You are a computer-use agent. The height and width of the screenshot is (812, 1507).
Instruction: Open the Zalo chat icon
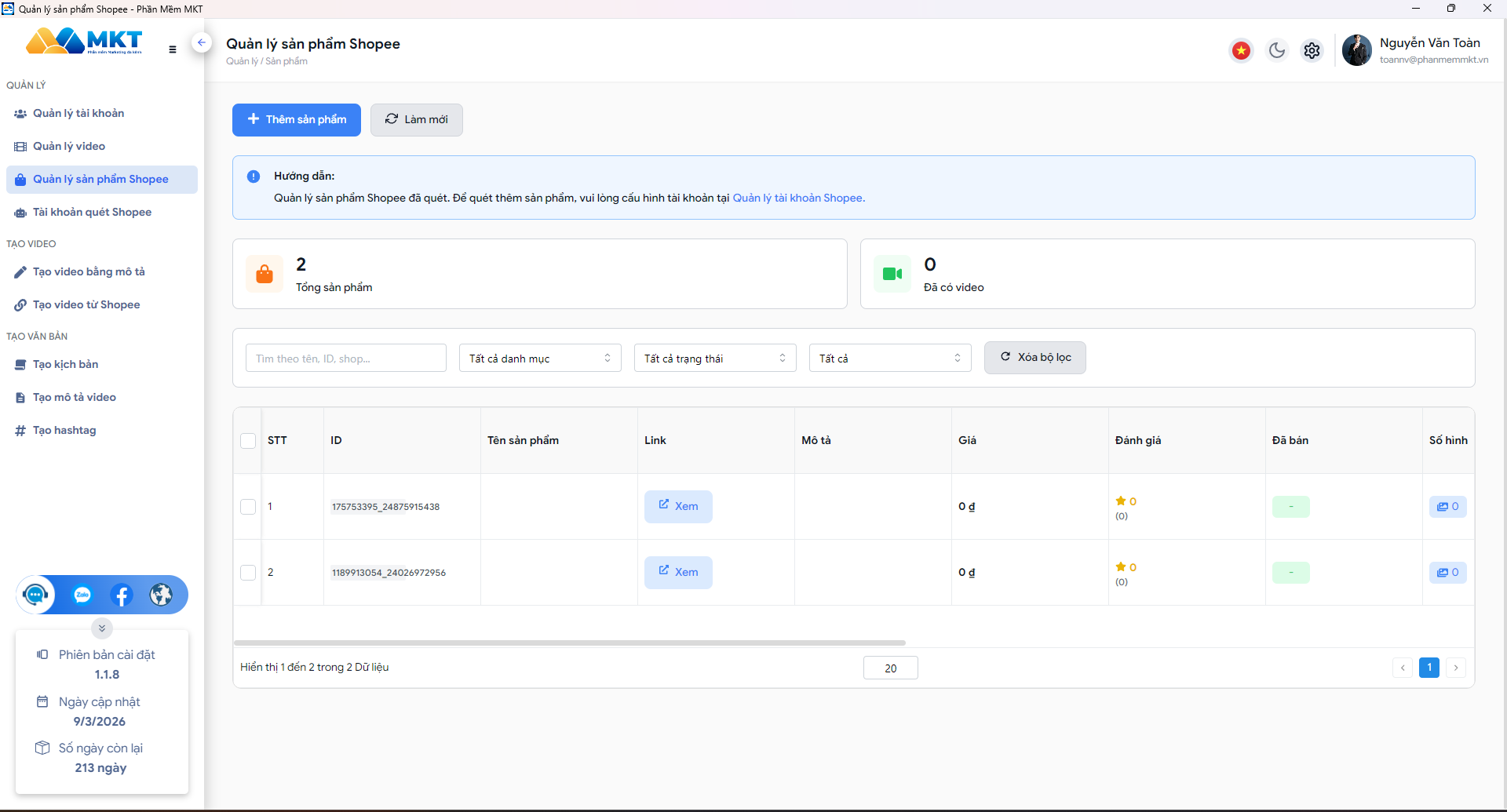(82, 595)
